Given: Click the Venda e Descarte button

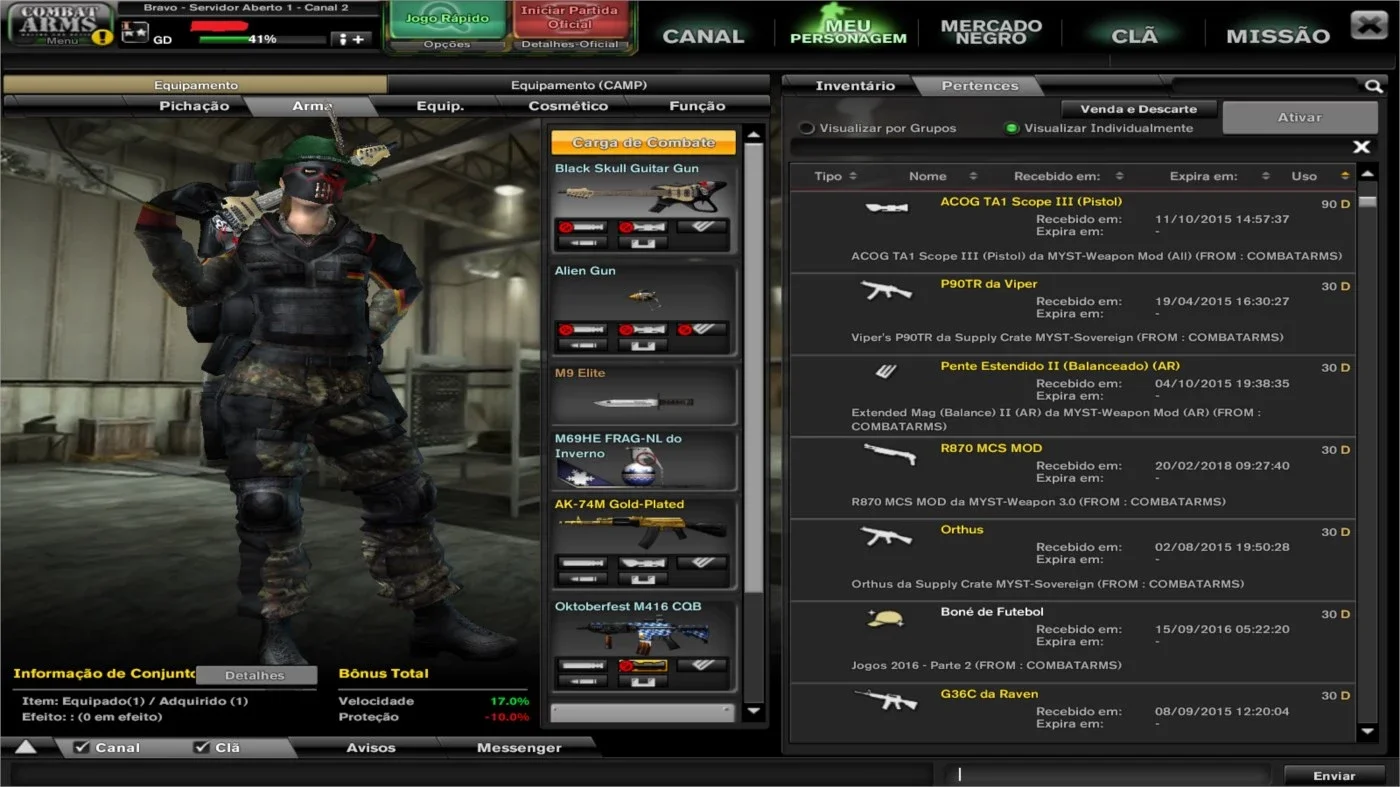Looking at the screenshot, I should coord(1137,109).
